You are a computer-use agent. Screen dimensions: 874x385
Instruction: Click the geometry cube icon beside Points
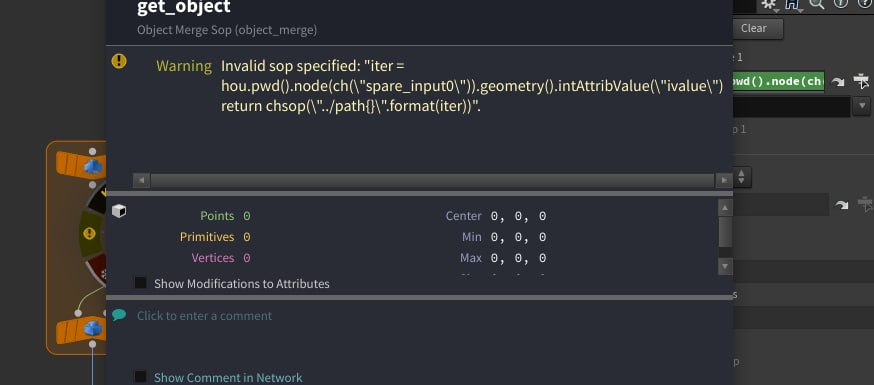[x=119, y=211]
